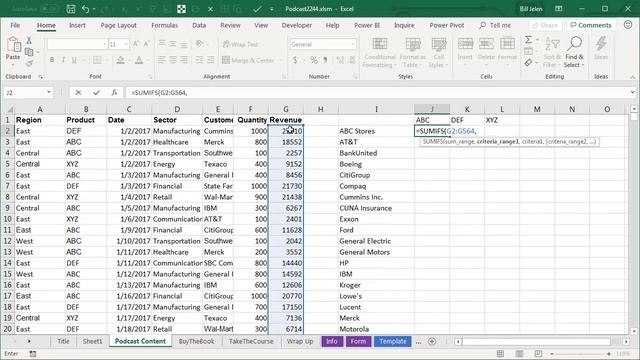Viewport: 640px width, 360px height.
Task: Click Merge & Center button
Action: coord(249,60)
